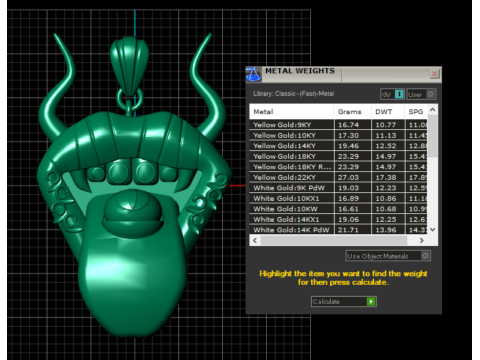The width and height of the screenshot is (480, 360).
Task: Click the Metal Weights flask icon
Action: tap(253, 74)
